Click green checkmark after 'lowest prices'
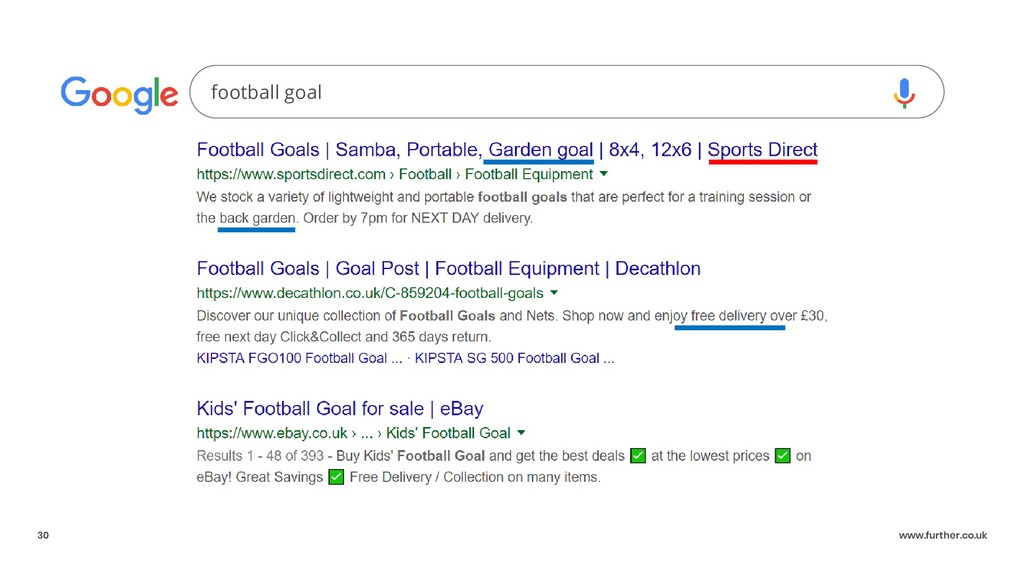 [x=782, y=455]
